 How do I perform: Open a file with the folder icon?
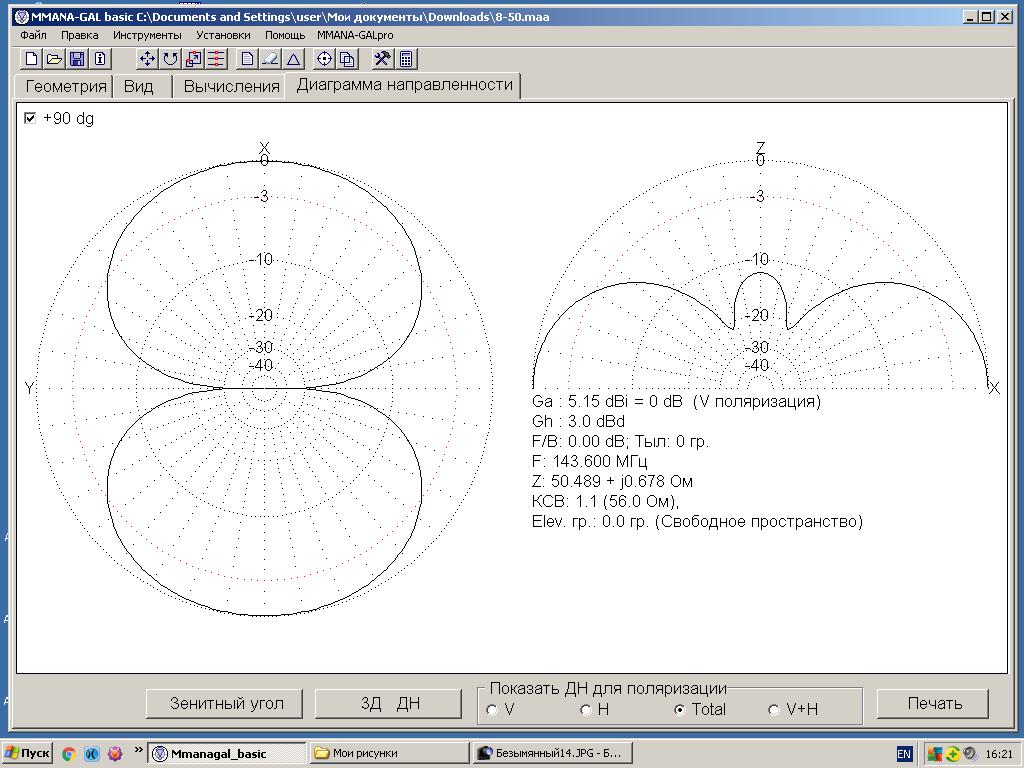[55, 59]
